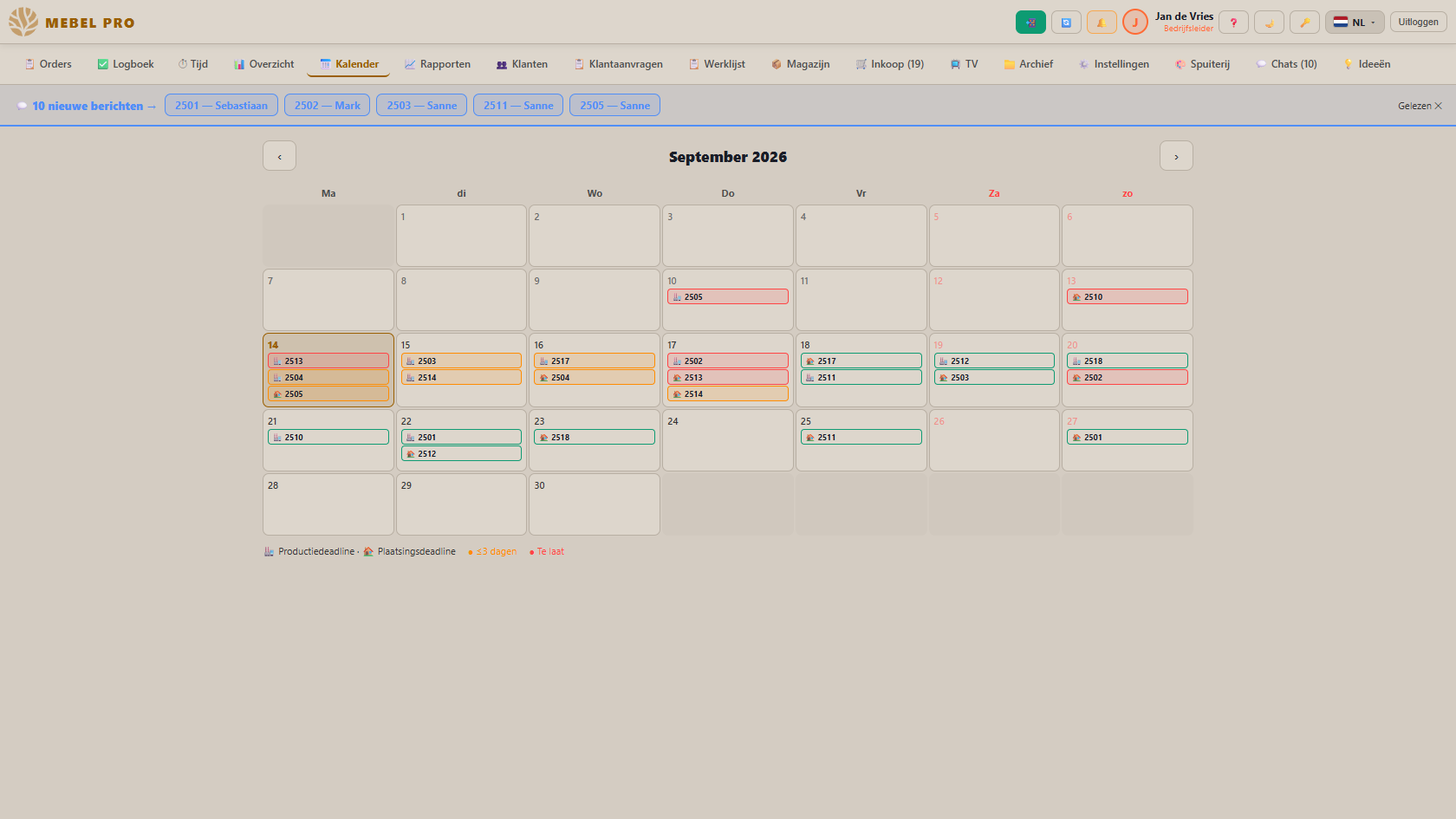Click the blue refresh icon button
1456x819 pixels.
tap(1066, 23)
